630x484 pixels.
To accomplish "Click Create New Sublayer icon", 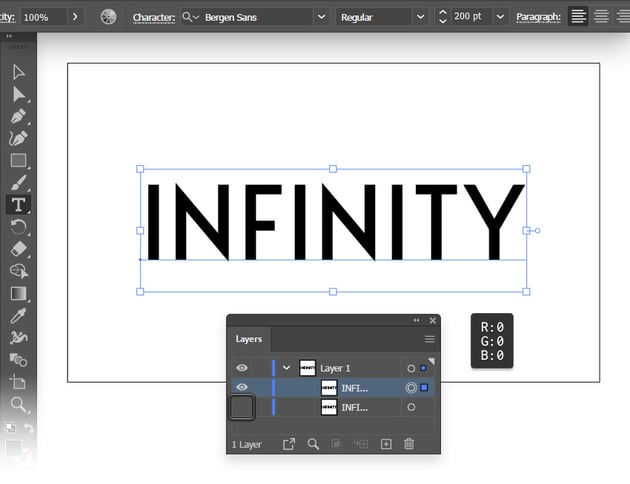I will point(360,444).
